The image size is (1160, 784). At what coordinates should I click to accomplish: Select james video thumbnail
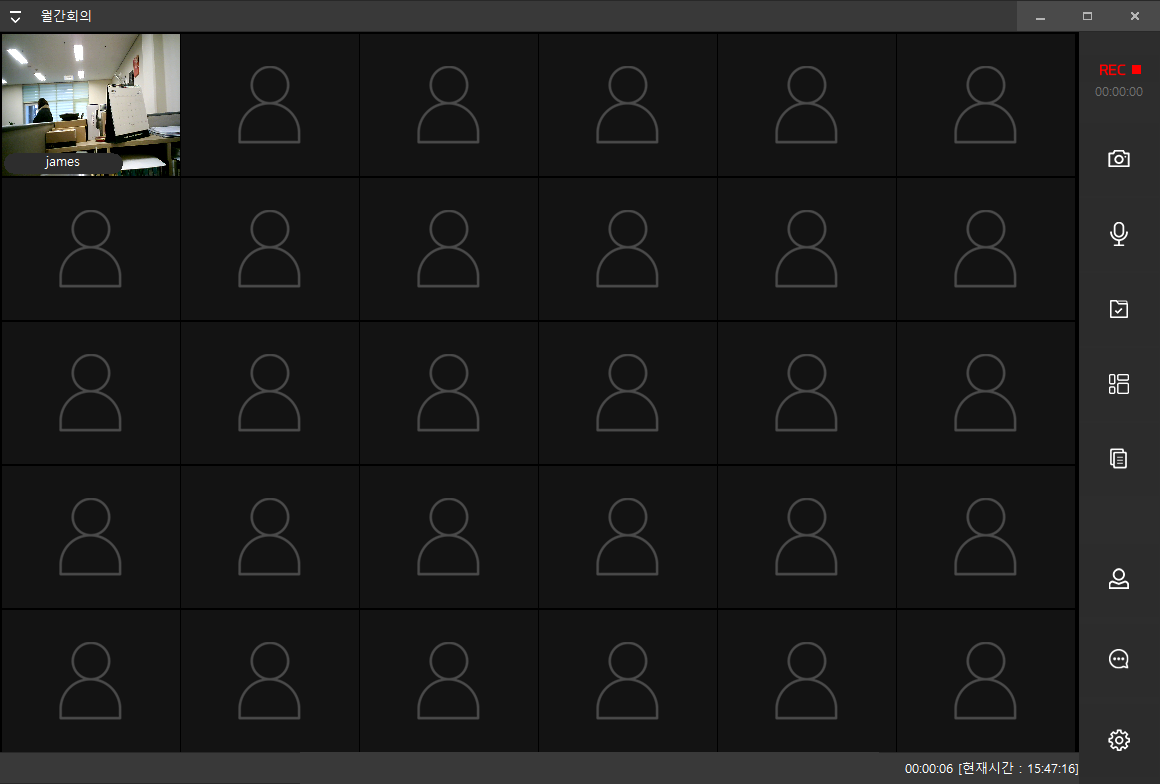coord(91,104)
